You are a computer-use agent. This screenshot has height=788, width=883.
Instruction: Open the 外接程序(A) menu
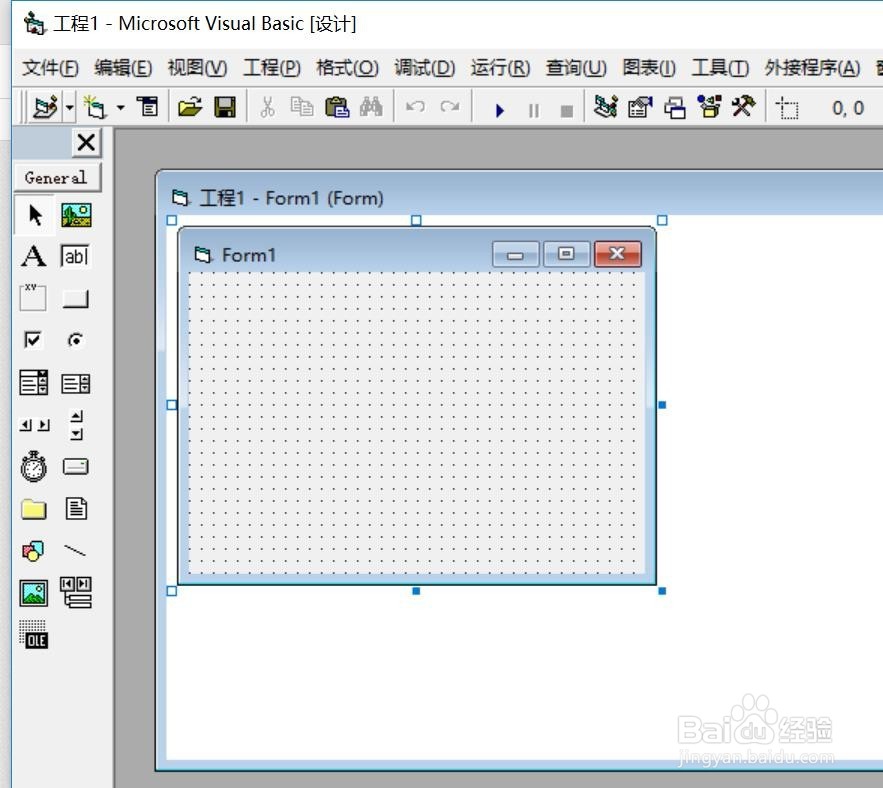(812, 68)
